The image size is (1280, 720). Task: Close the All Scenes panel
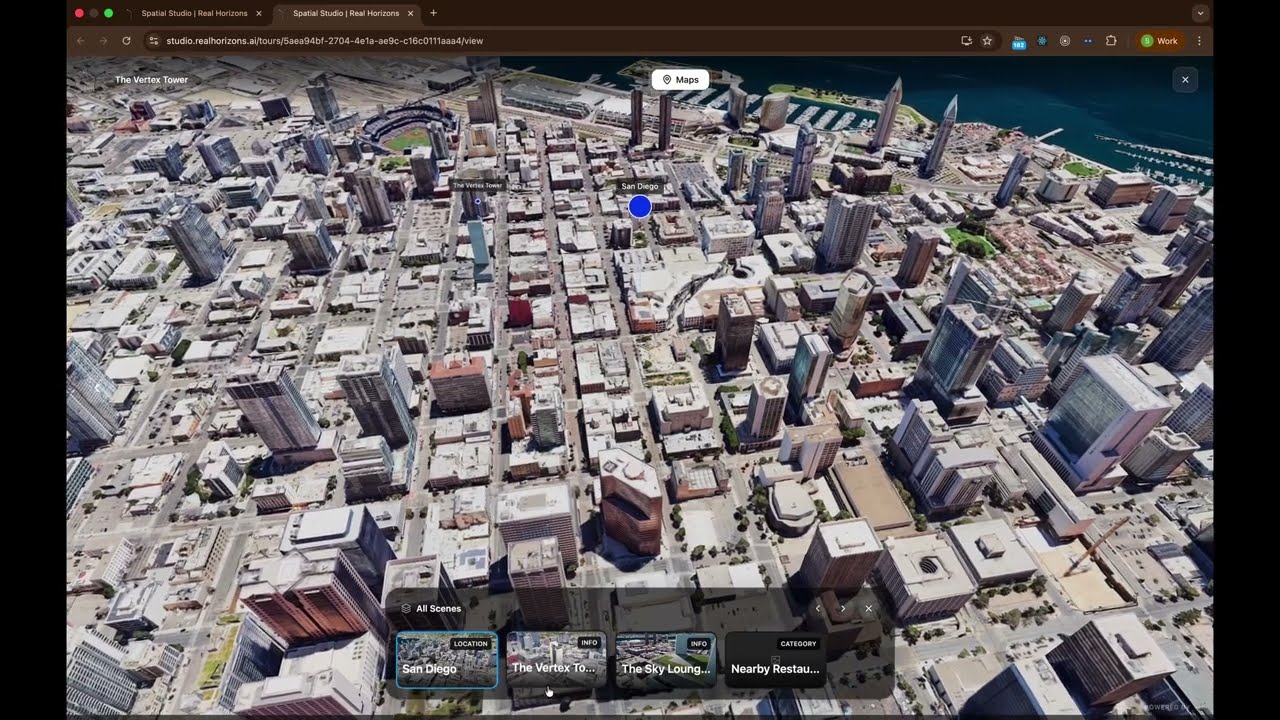point(868,608)
